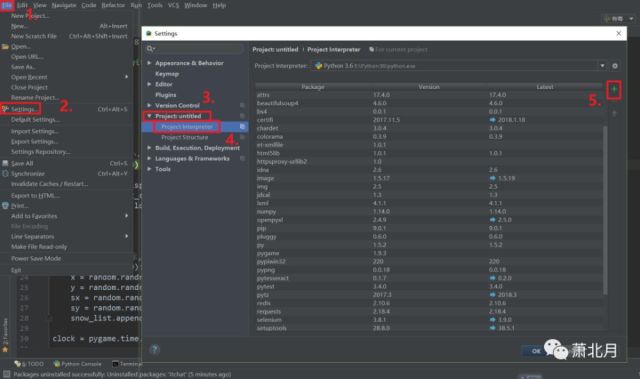The width and height of the screenshot is (640, 379).
Task: Click the Save All disk icon
Action: point(5,163)
